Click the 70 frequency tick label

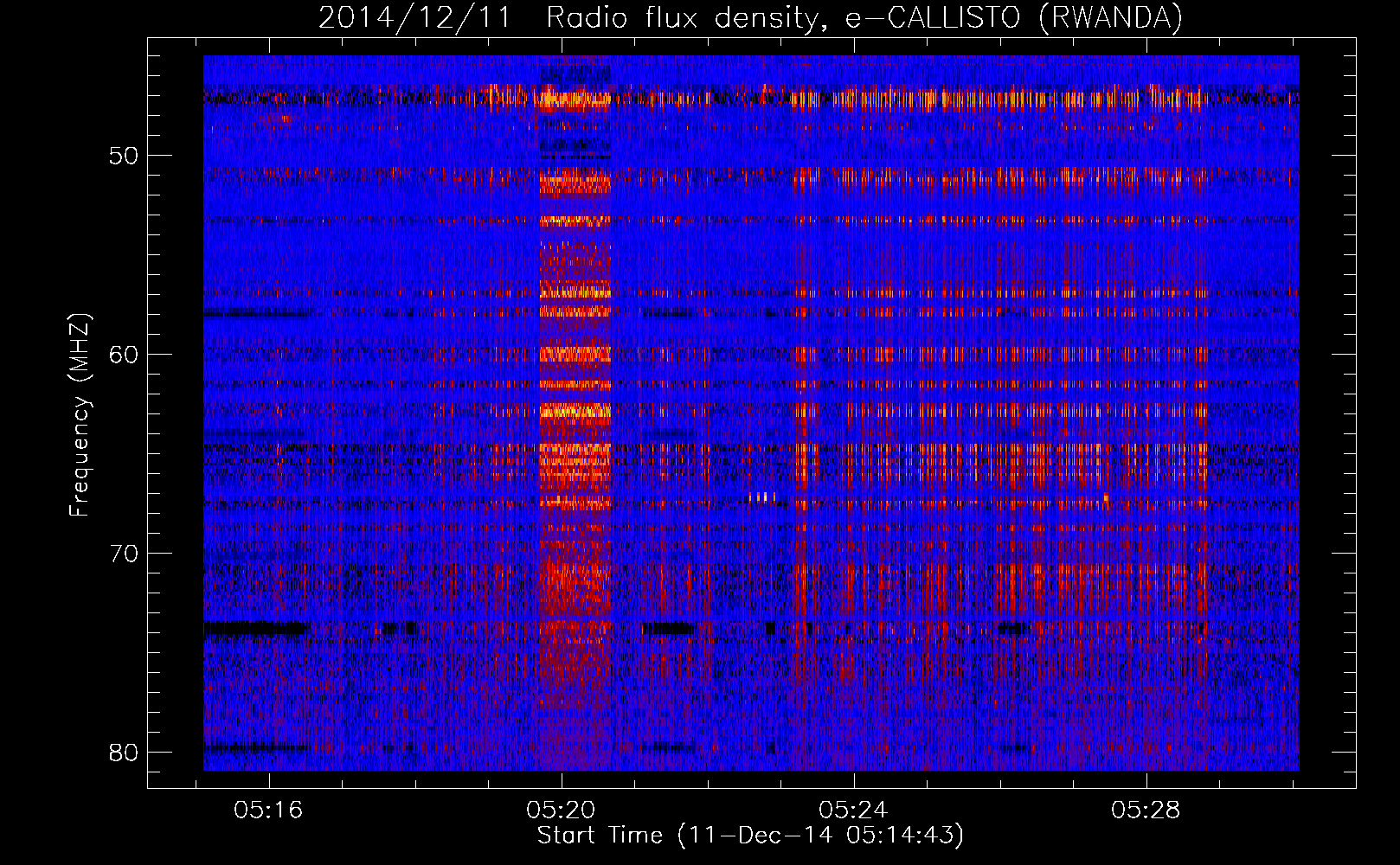tap(124, 554)
